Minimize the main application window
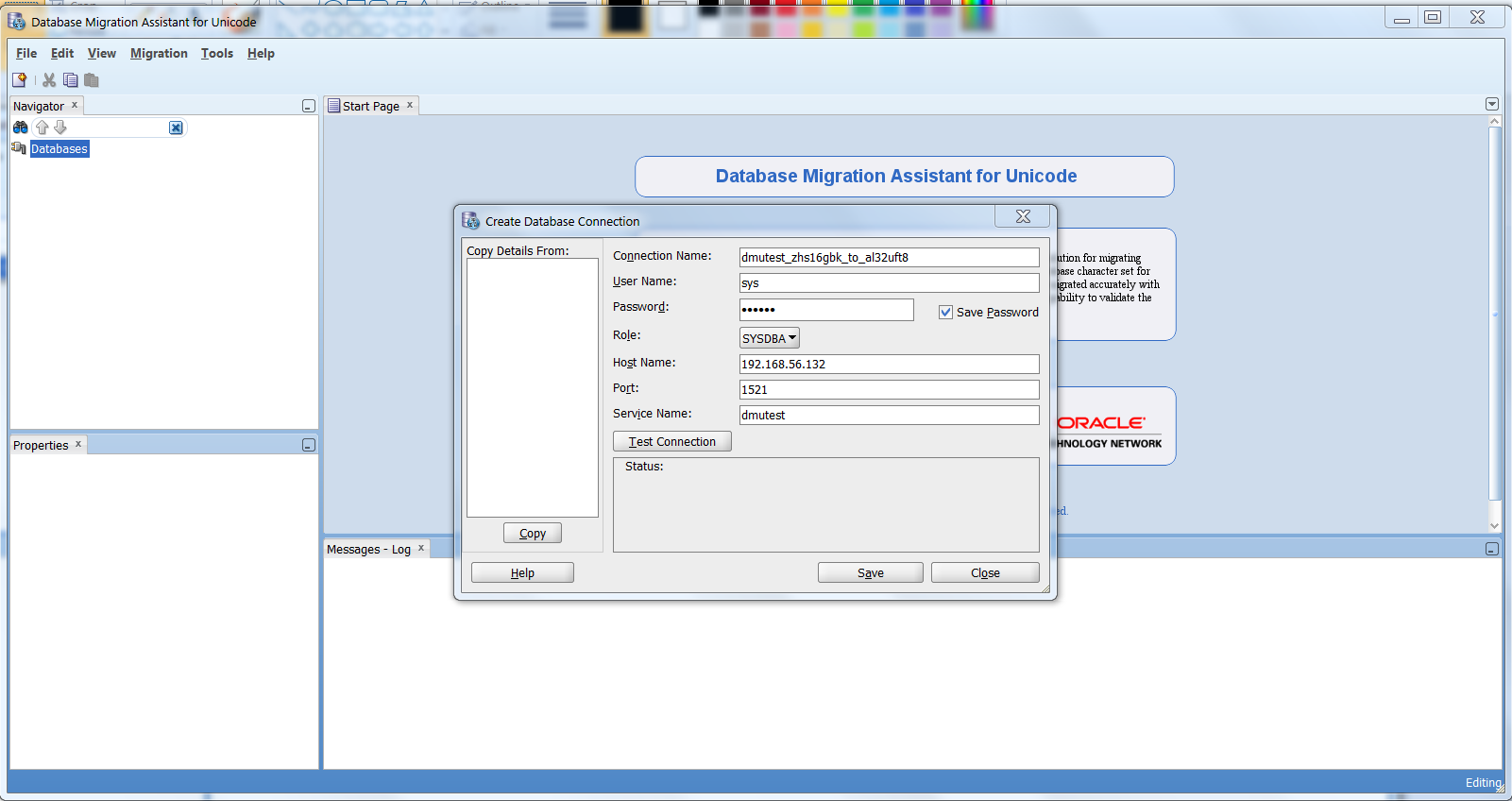 pyautogui.click(x=1402, y=17)
